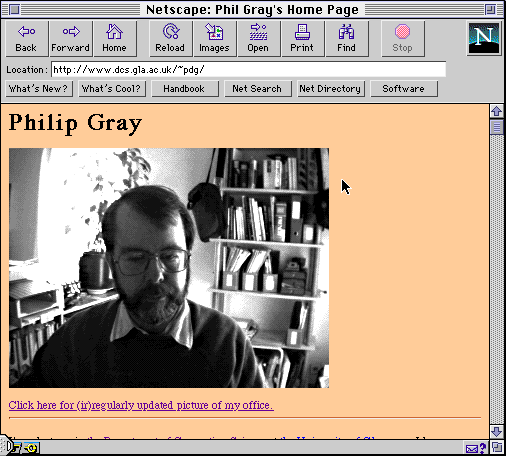
Task: Open the mail envelope icon
Action: tap(475, 448)
